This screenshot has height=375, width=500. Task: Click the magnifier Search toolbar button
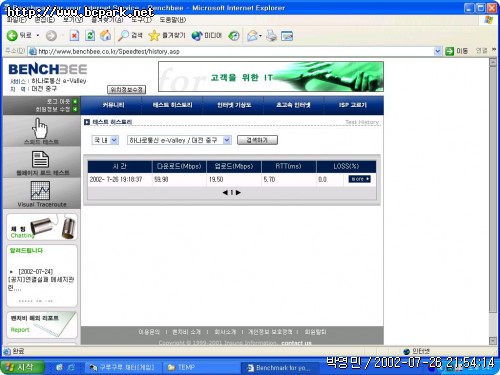130,35
